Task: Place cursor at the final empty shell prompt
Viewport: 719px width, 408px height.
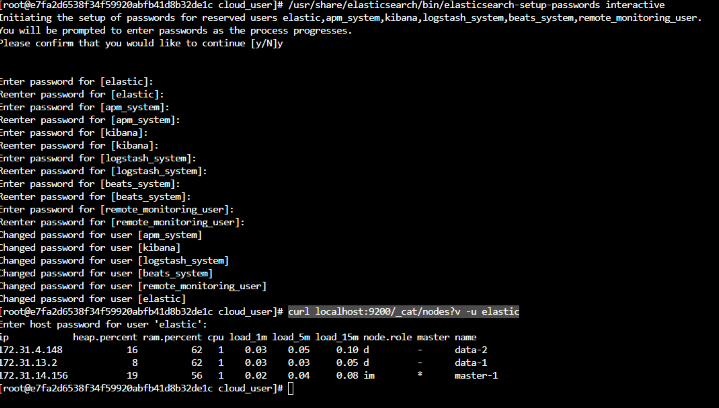Action: click(290, 388)
